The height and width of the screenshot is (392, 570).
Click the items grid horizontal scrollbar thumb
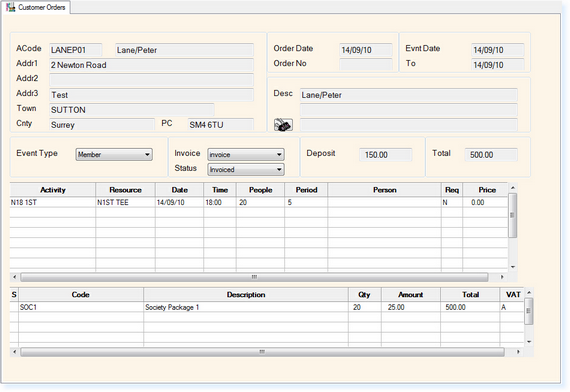(x=262, y=352)
